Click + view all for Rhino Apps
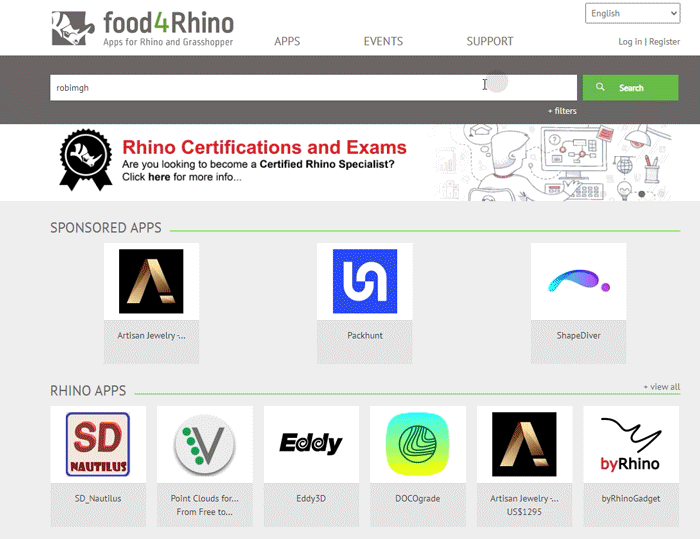The width and height of the screenshot is (700, 539). [x=662, y=387]
